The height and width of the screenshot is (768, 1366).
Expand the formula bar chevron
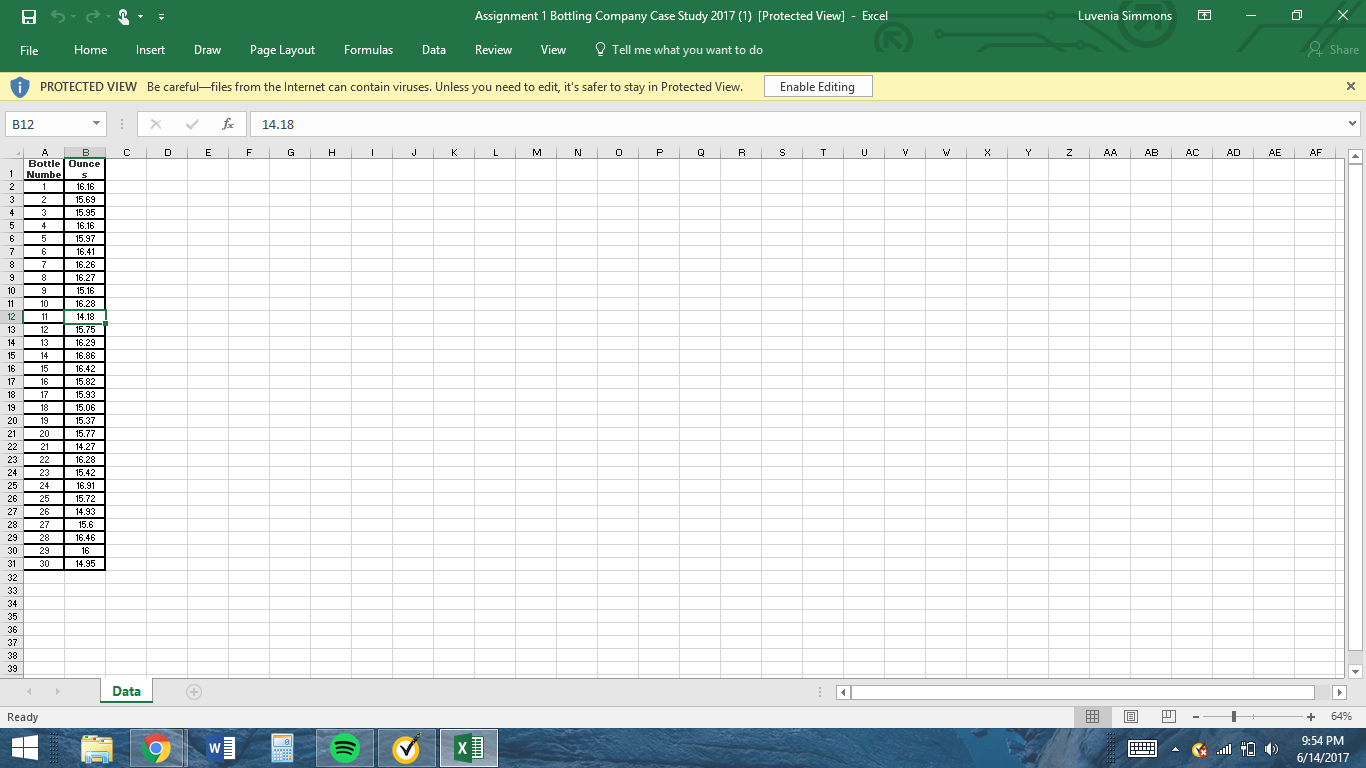coord(1353,124)
